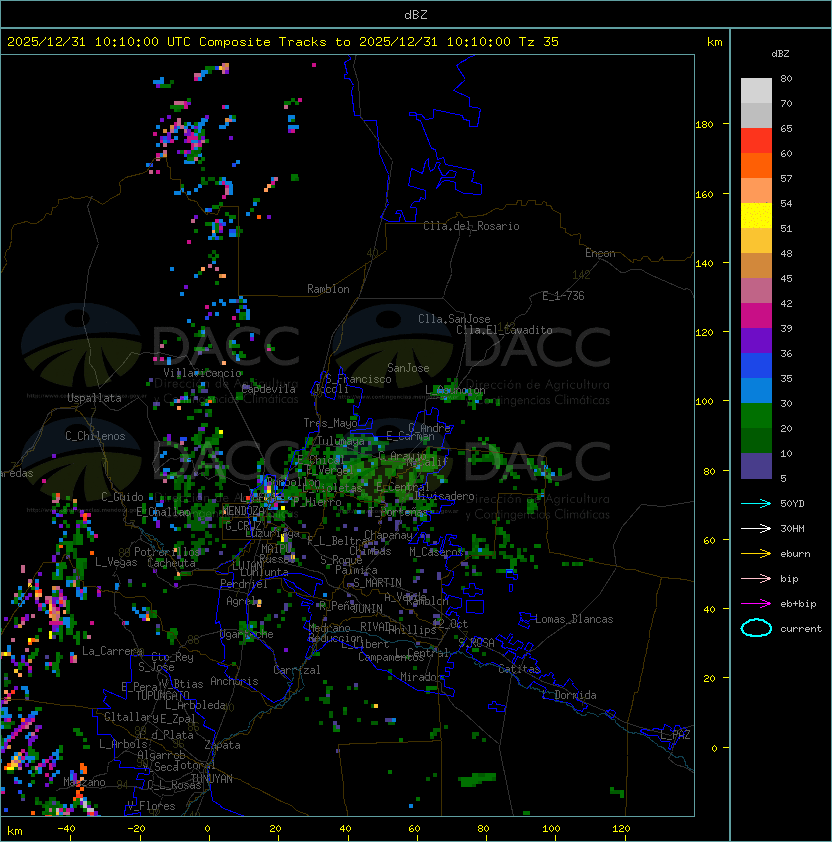Select the bright yellow 51 dBZ swatch
Screen dimensions: 832x842
coord(756,216)
